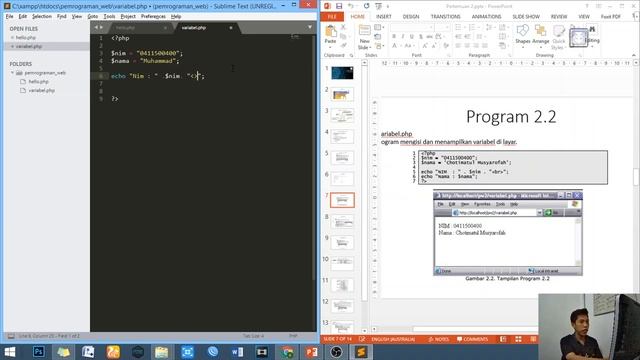Switch to the DESIGN ribbon tab
This screenshot has width=640, height=360.
411,16
